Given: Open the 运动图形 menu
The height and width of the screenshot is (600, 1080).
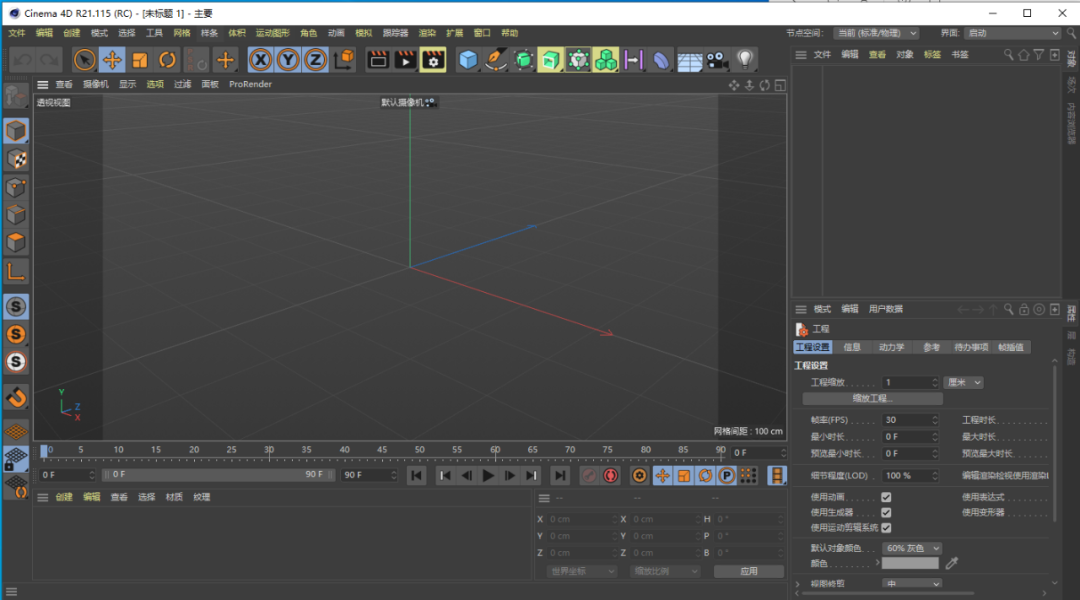Looking at the screenshot, I should pyautogui.click(x=273, y=33).
